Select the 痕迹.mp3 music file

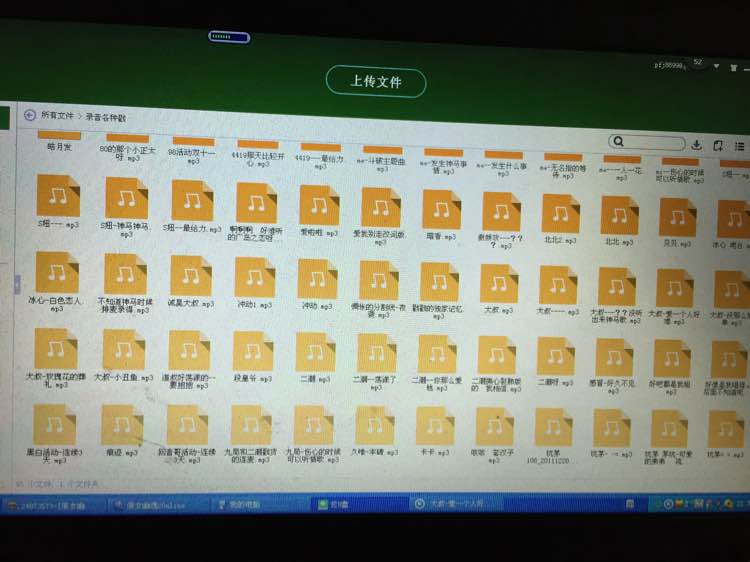click(122, 425)
